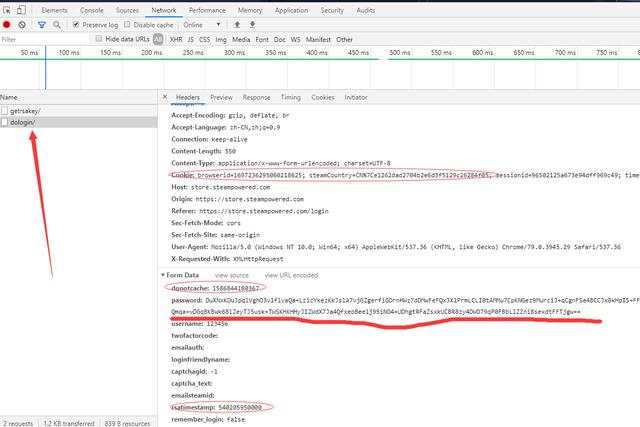This screenshot has height=427, width=640.
Task: Filter requests by Doc
Action: [280, 40]
